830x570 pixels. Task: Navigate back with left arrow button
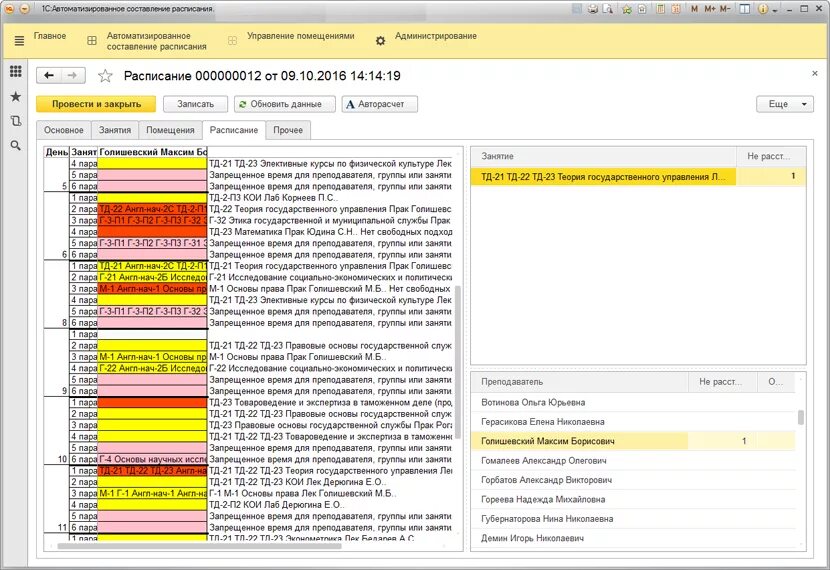[49, 76]
